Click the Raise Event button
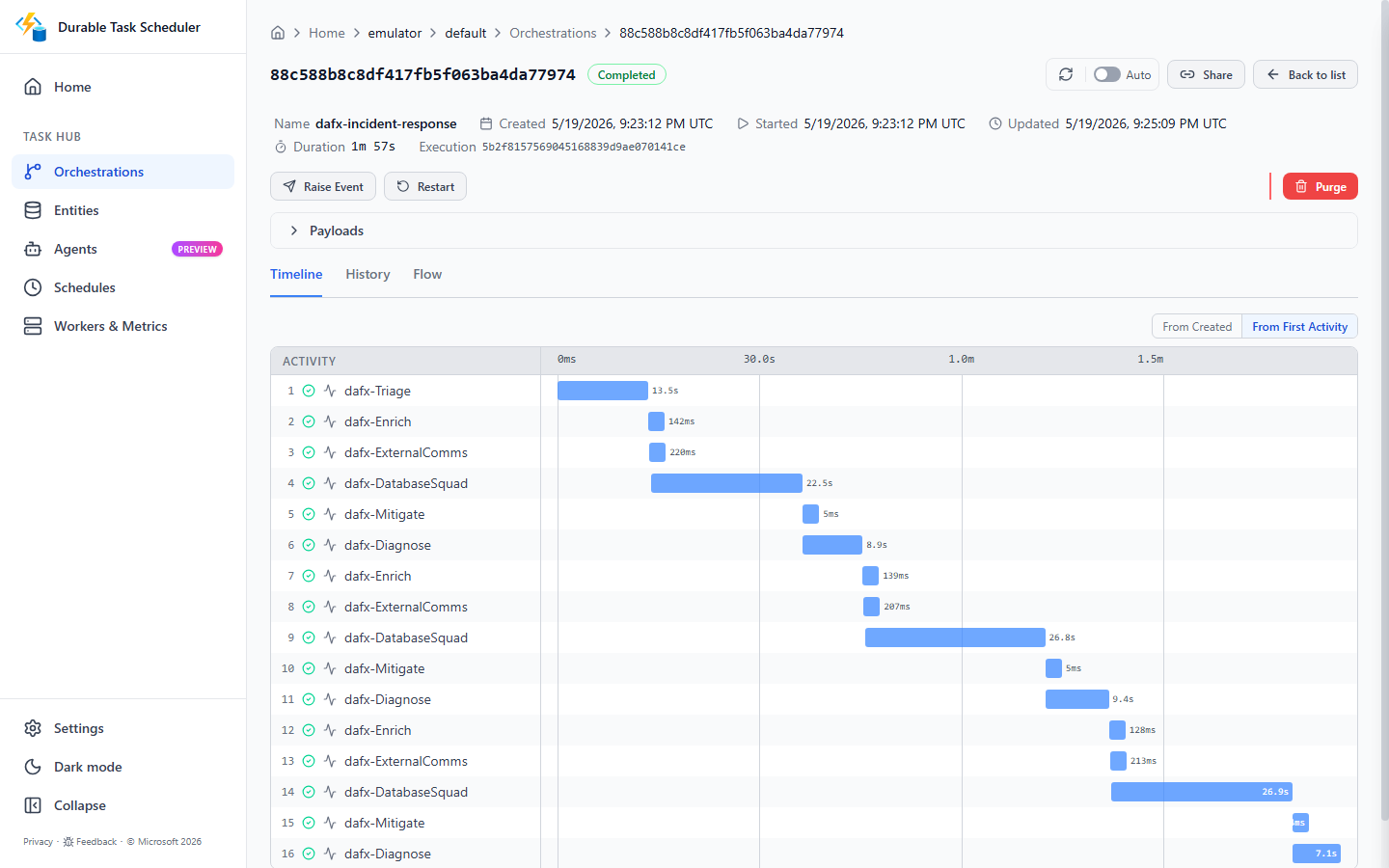Viewport: 1389px width, 868px height. tap(323, 186)
